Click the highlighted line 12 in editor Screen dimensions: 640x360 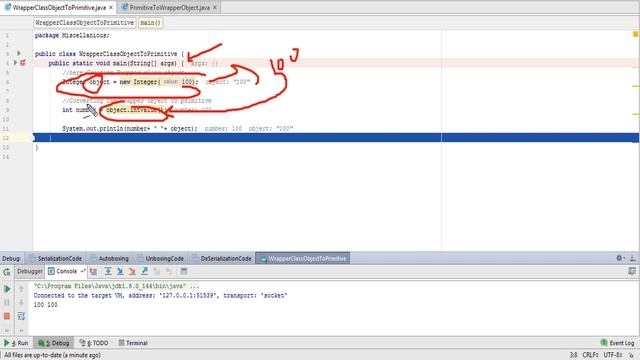[x=336, y=138]
